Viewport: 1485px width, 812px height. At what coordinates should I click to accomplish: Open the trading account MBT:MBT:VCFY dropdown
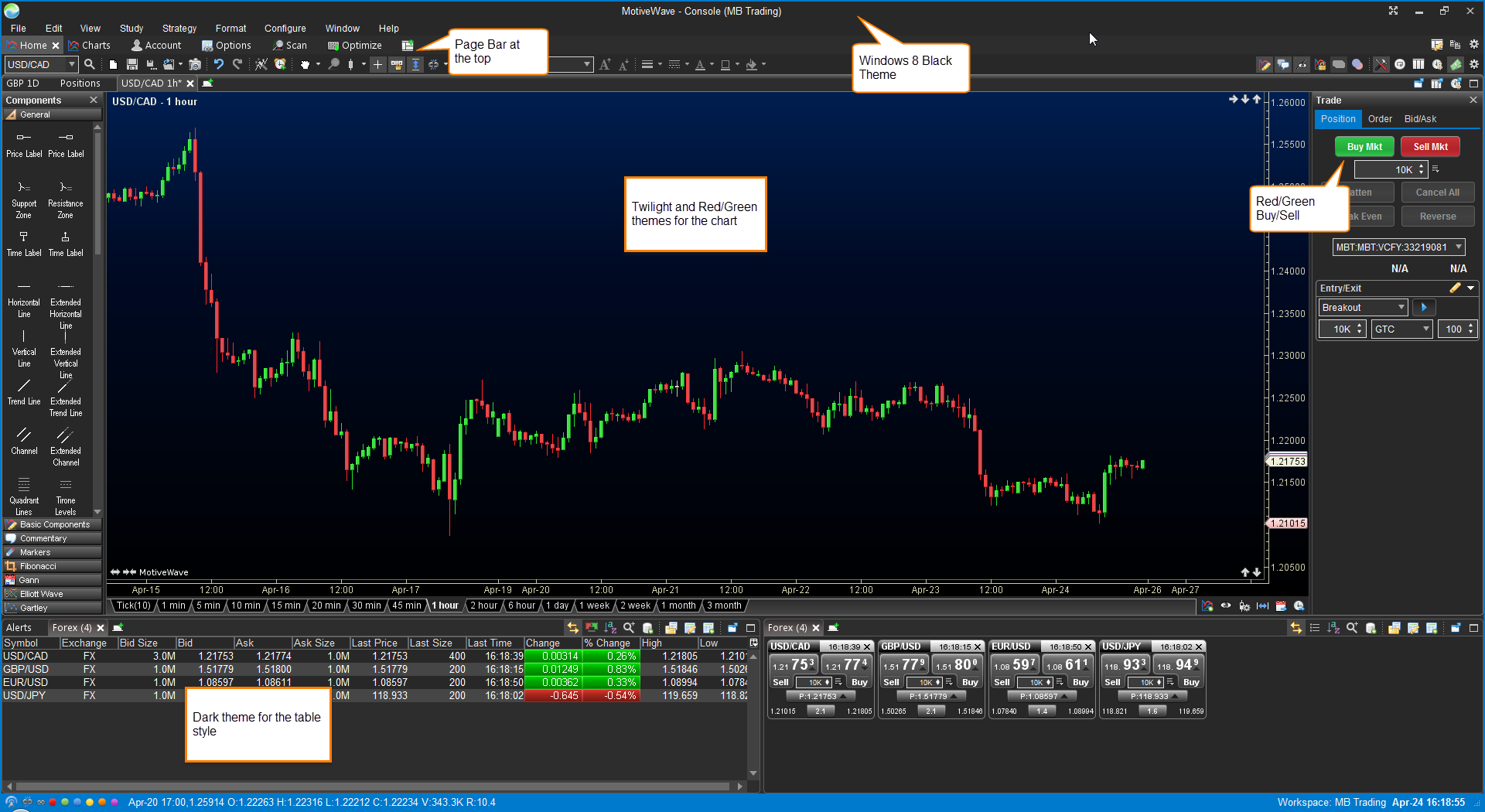coord(1398,247)
